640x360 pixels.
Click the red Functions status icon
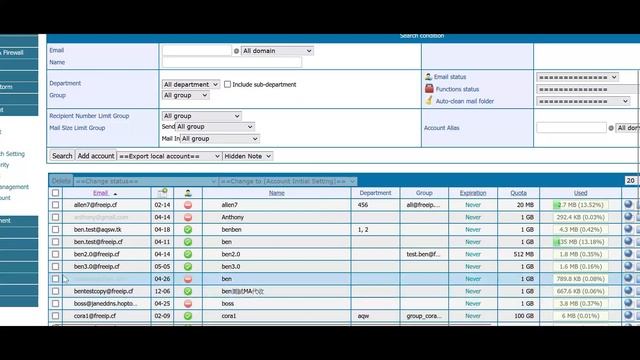click(429, 88)
